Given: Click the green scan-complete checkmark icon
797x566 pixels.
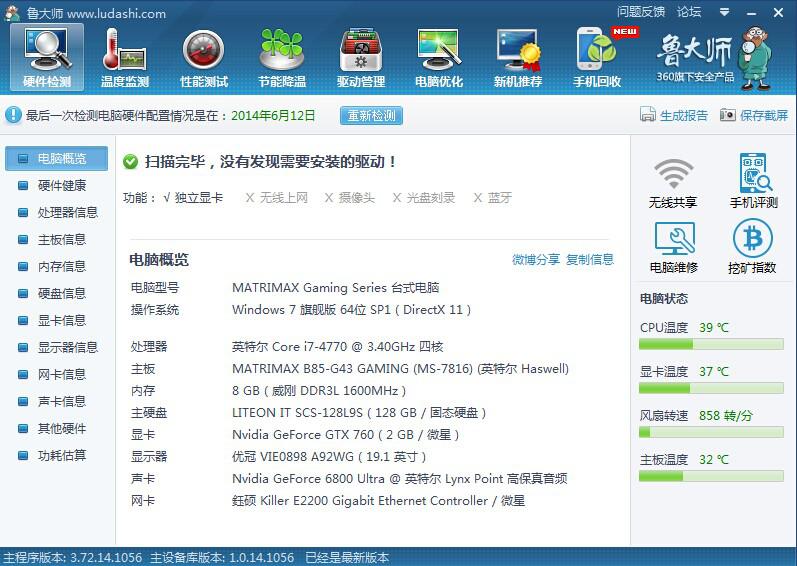Looking at the screenshot, I should point(131,162).
